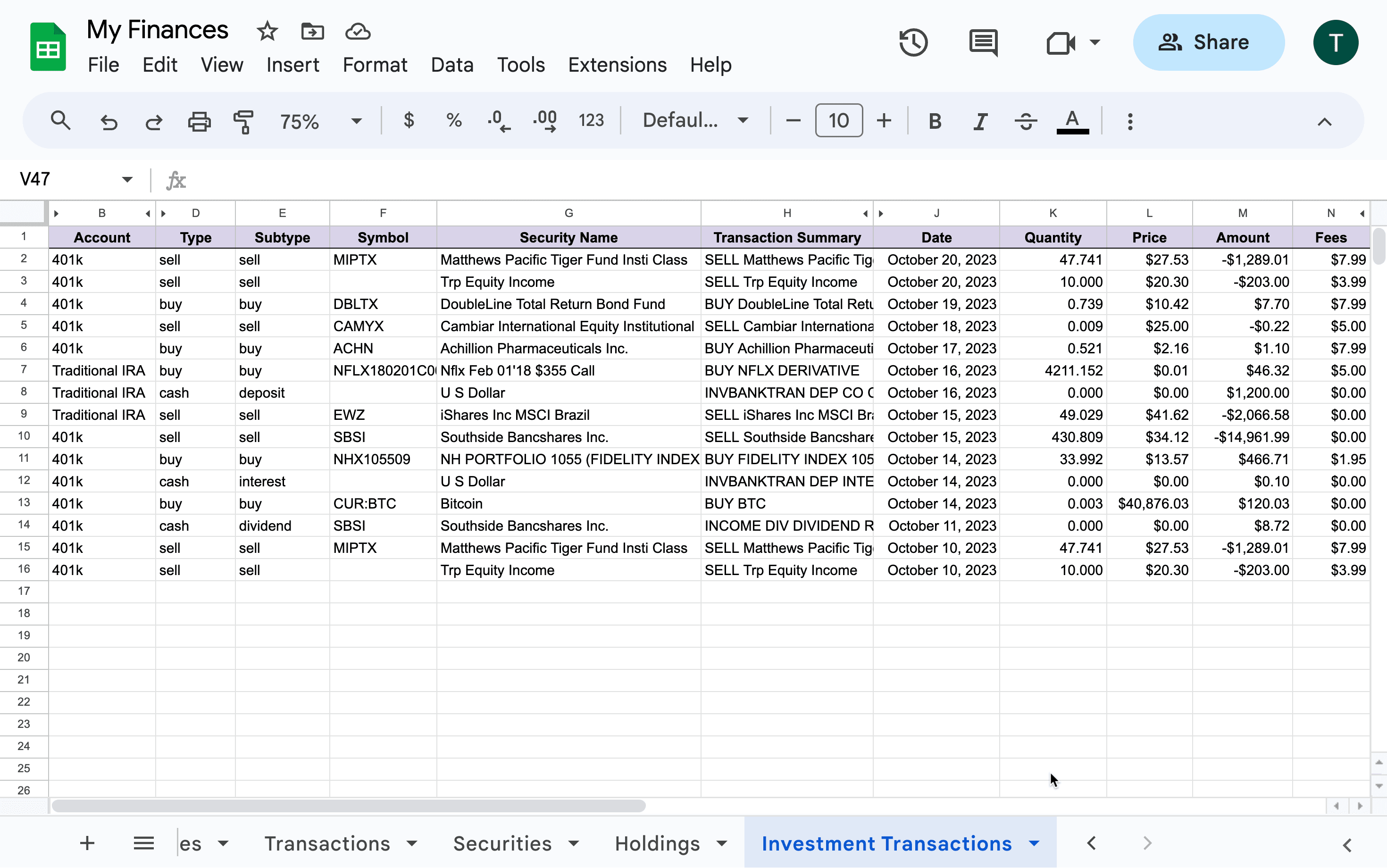1387x868 pixels.
Task: Select the paint format tool
Action: [x=243, y=121]
